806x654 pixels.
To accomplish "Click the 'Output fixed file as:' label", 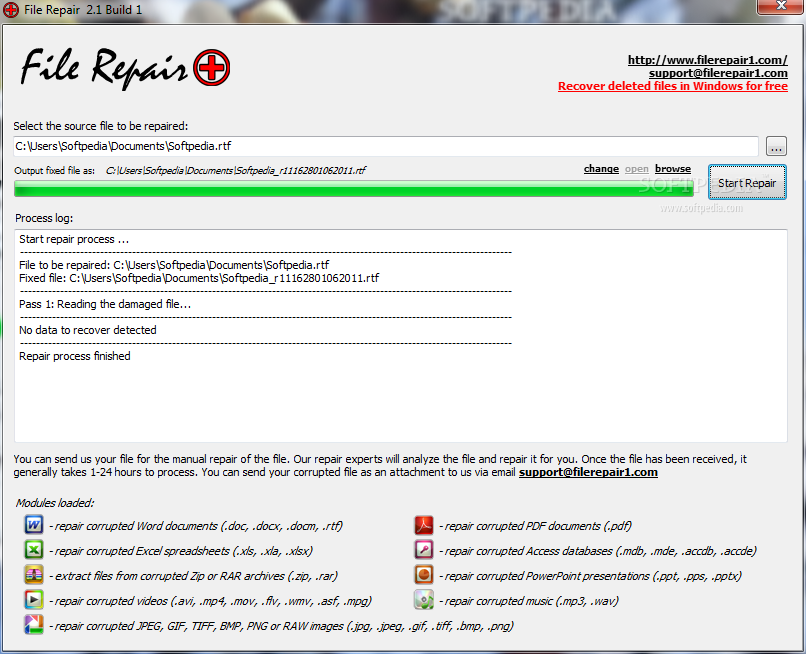I will click(x=54, y=171).
